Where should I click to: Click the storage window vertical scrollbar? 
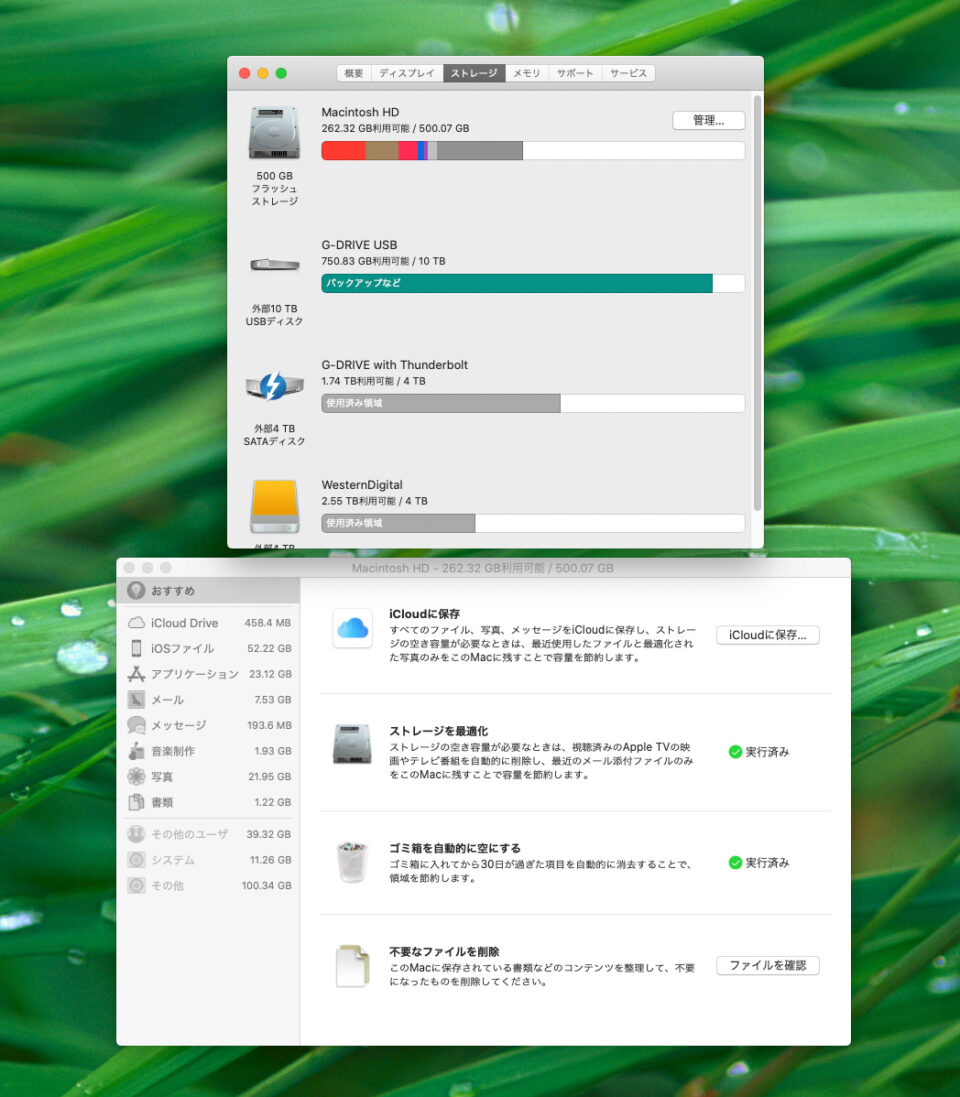coord(757,302)
